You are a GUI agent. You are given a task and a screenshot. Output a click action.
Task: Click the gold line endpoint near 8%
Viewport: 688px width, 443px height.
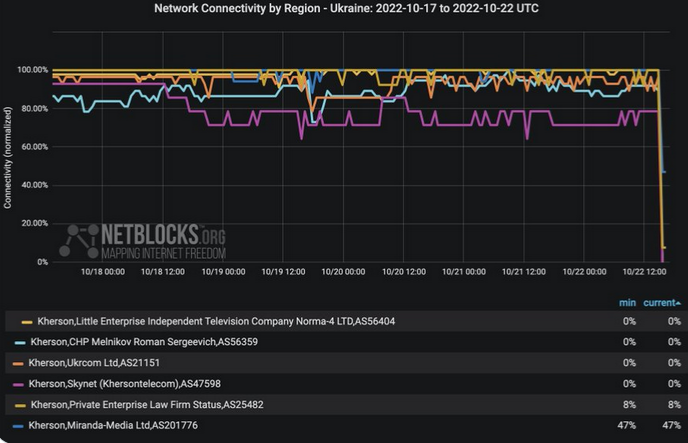[664, 248]
